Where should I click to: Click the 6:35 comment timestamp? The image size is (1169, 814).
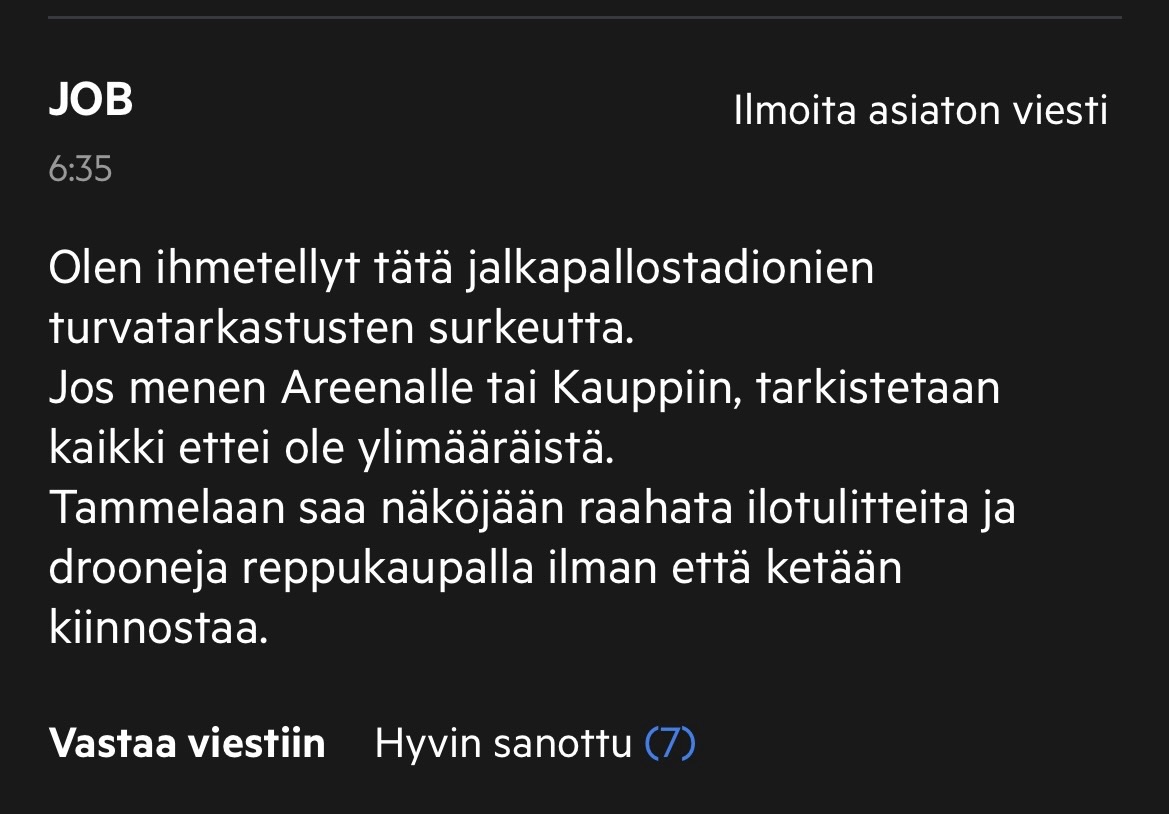pyautogui.click(x=80, y=169)
